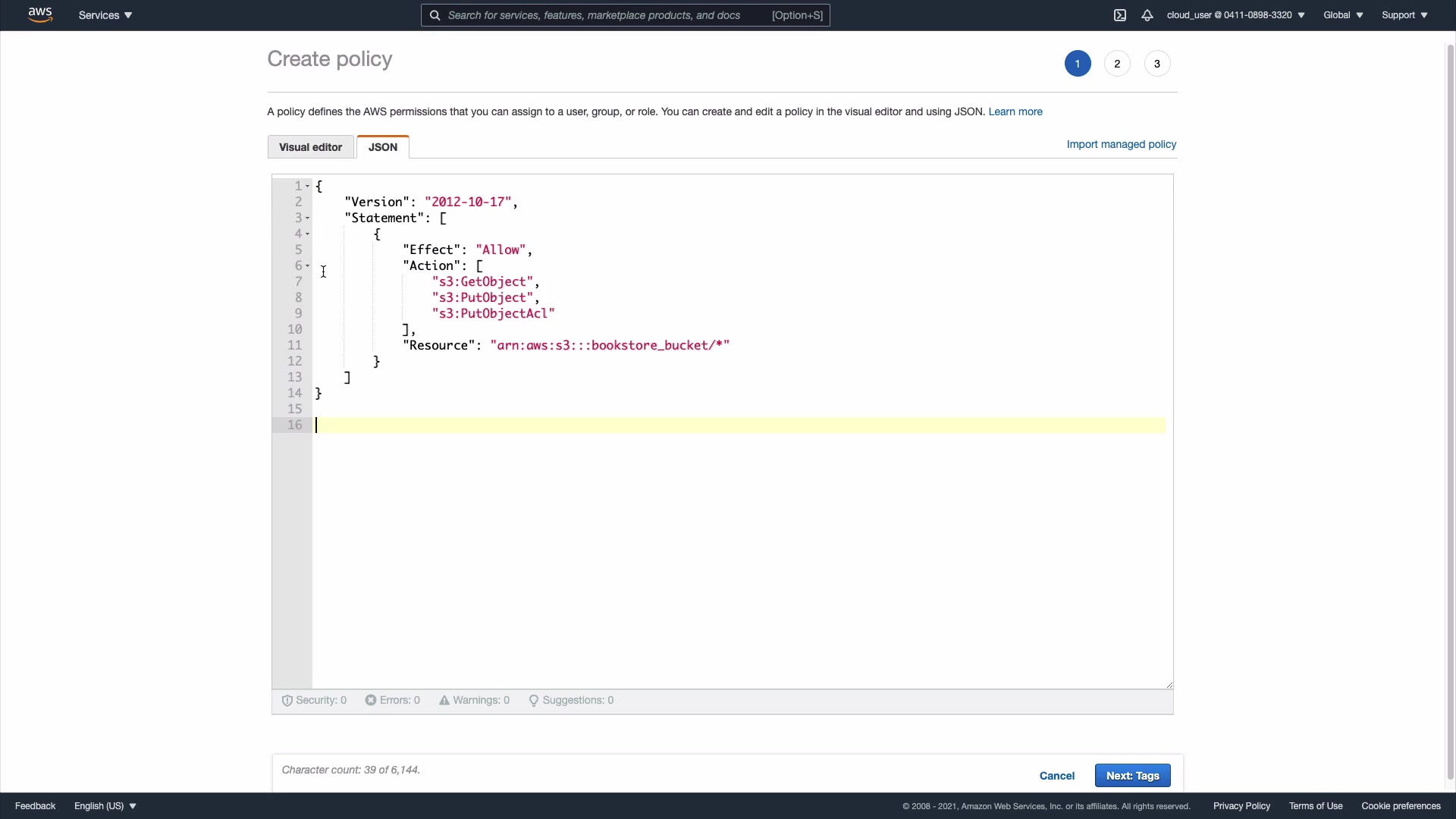
Task: Select the JSON tab
Action: [383, 147]
